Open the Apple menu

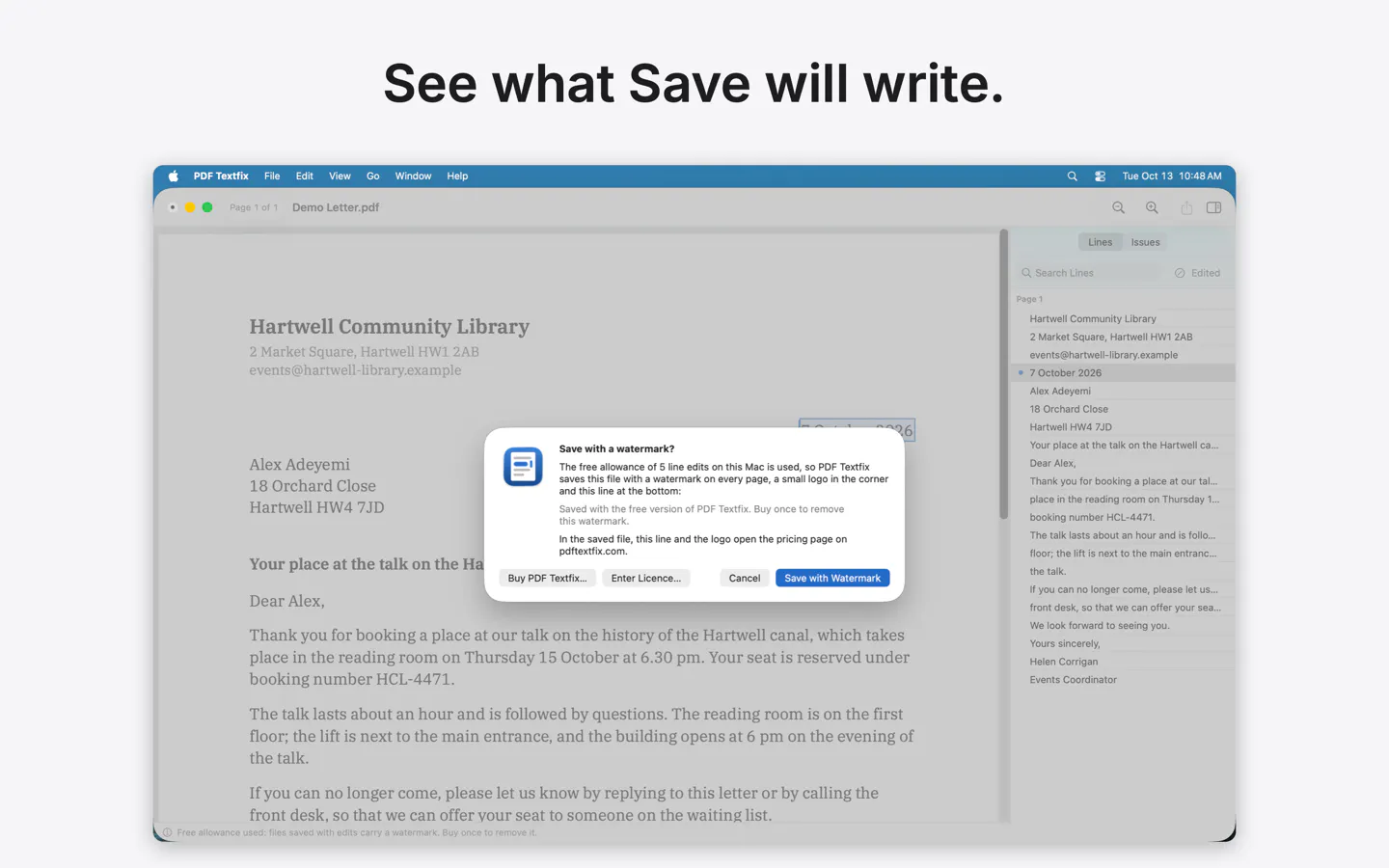tap(174, 176)
